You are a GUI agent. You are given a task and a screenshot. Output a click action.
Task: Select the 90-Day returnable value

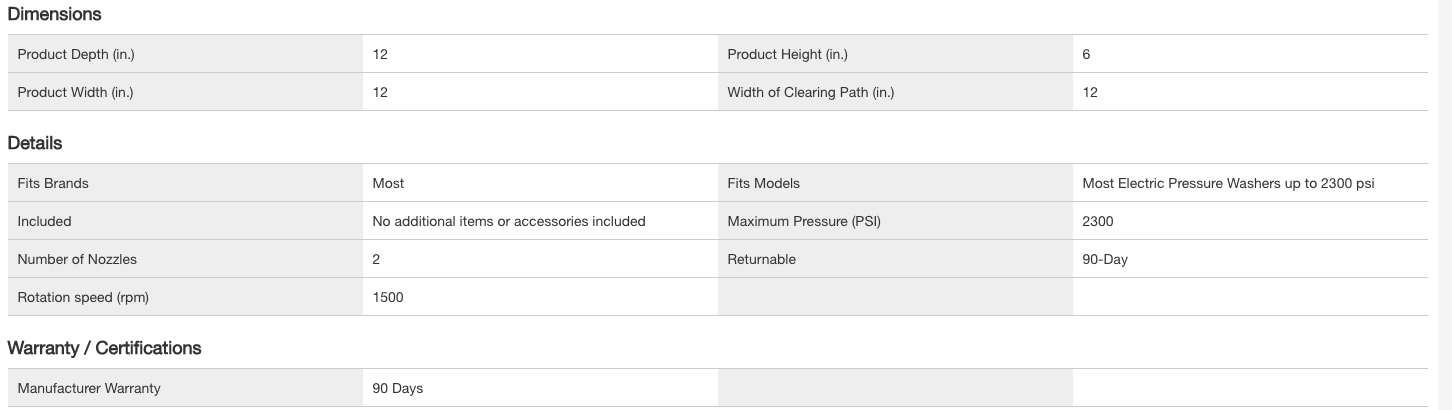[x=1105, y=259]
